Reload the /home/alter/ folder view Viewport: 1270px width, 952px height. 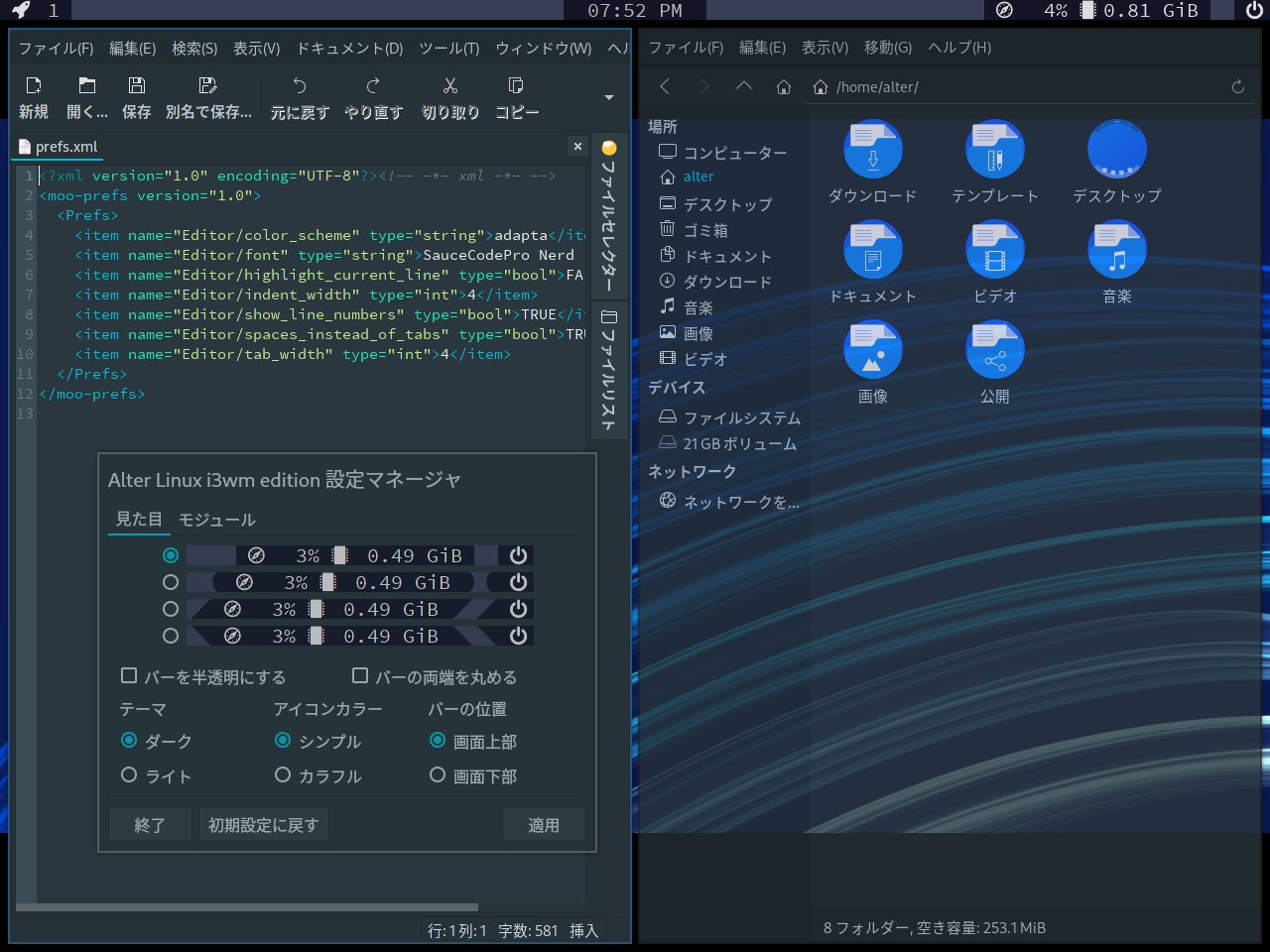(x=1238, y=87)
